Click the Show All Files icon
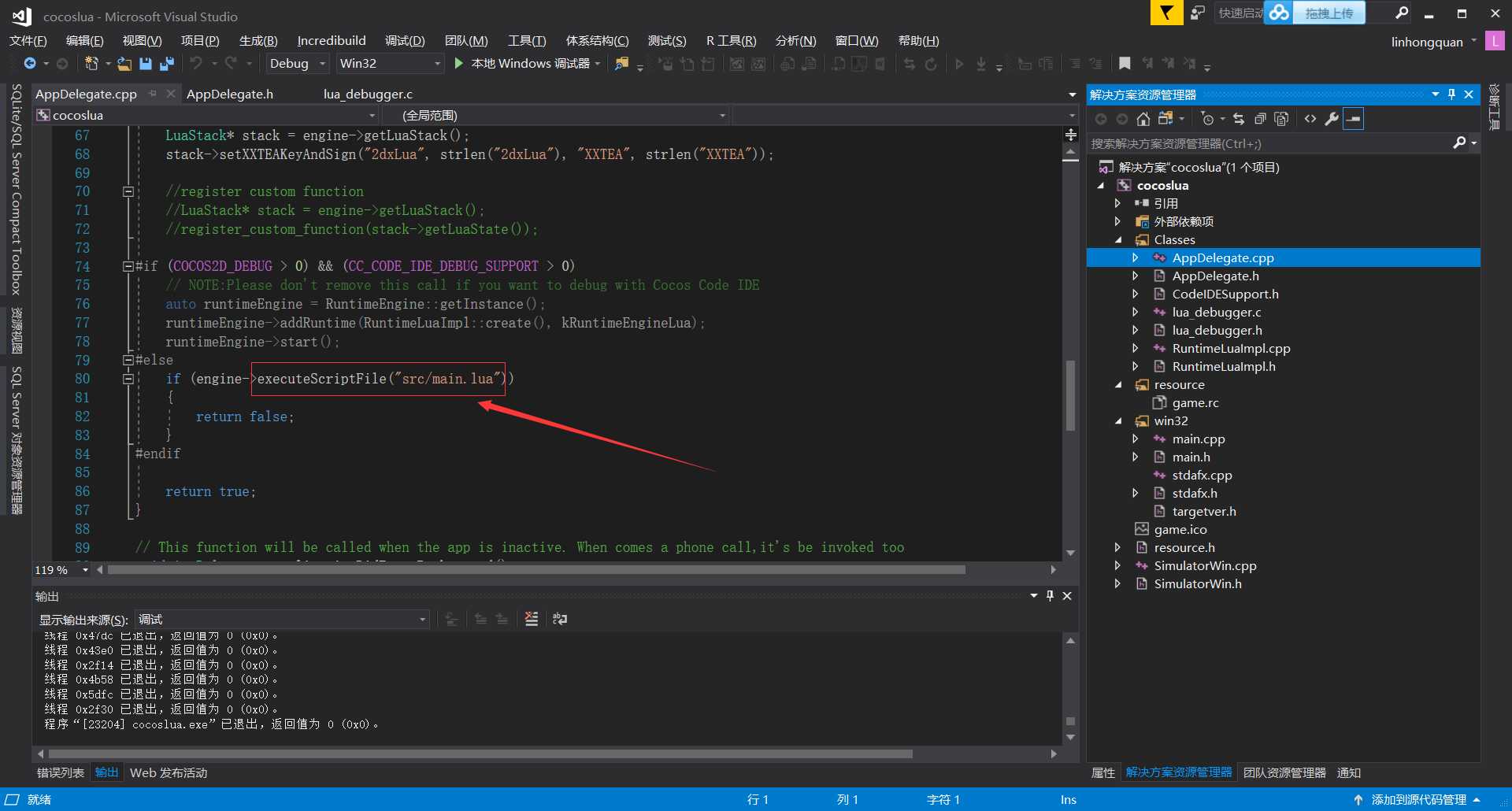 click(x=1281, y=119)
